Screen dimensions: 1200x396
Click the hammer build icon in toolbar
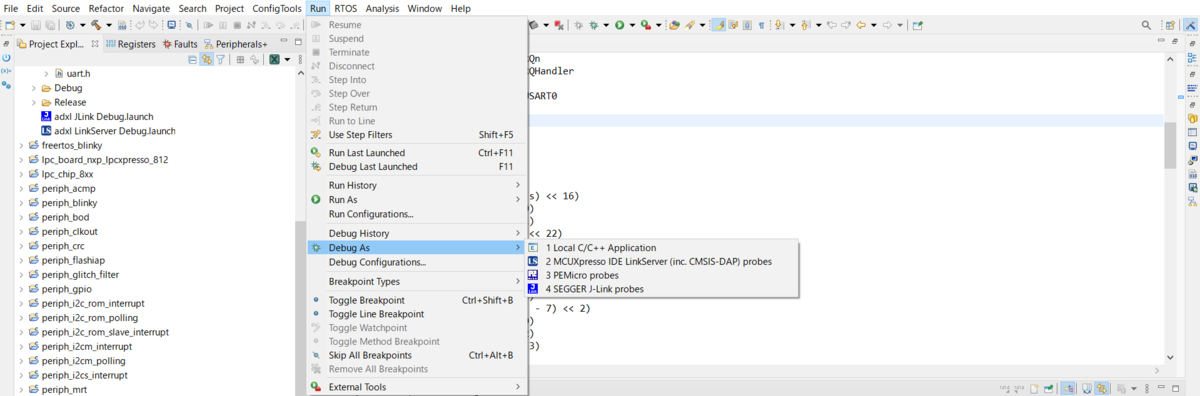click(x=97, y=25)
